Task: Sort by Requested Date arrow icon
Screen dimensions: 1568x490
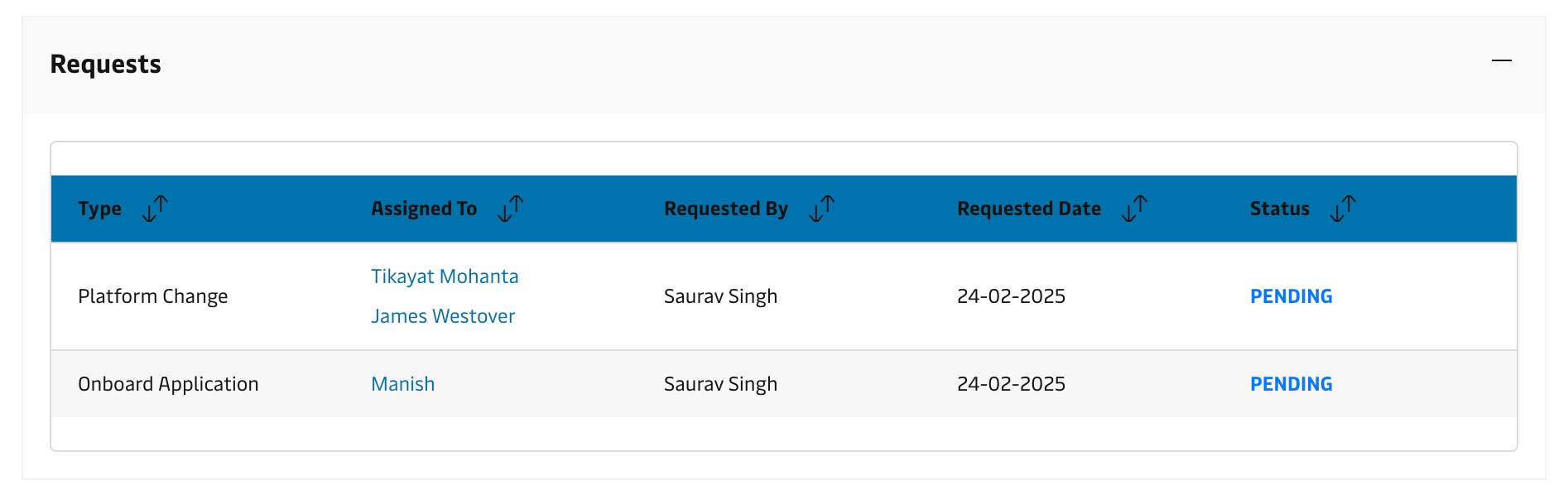Action: coord(1135,209)
